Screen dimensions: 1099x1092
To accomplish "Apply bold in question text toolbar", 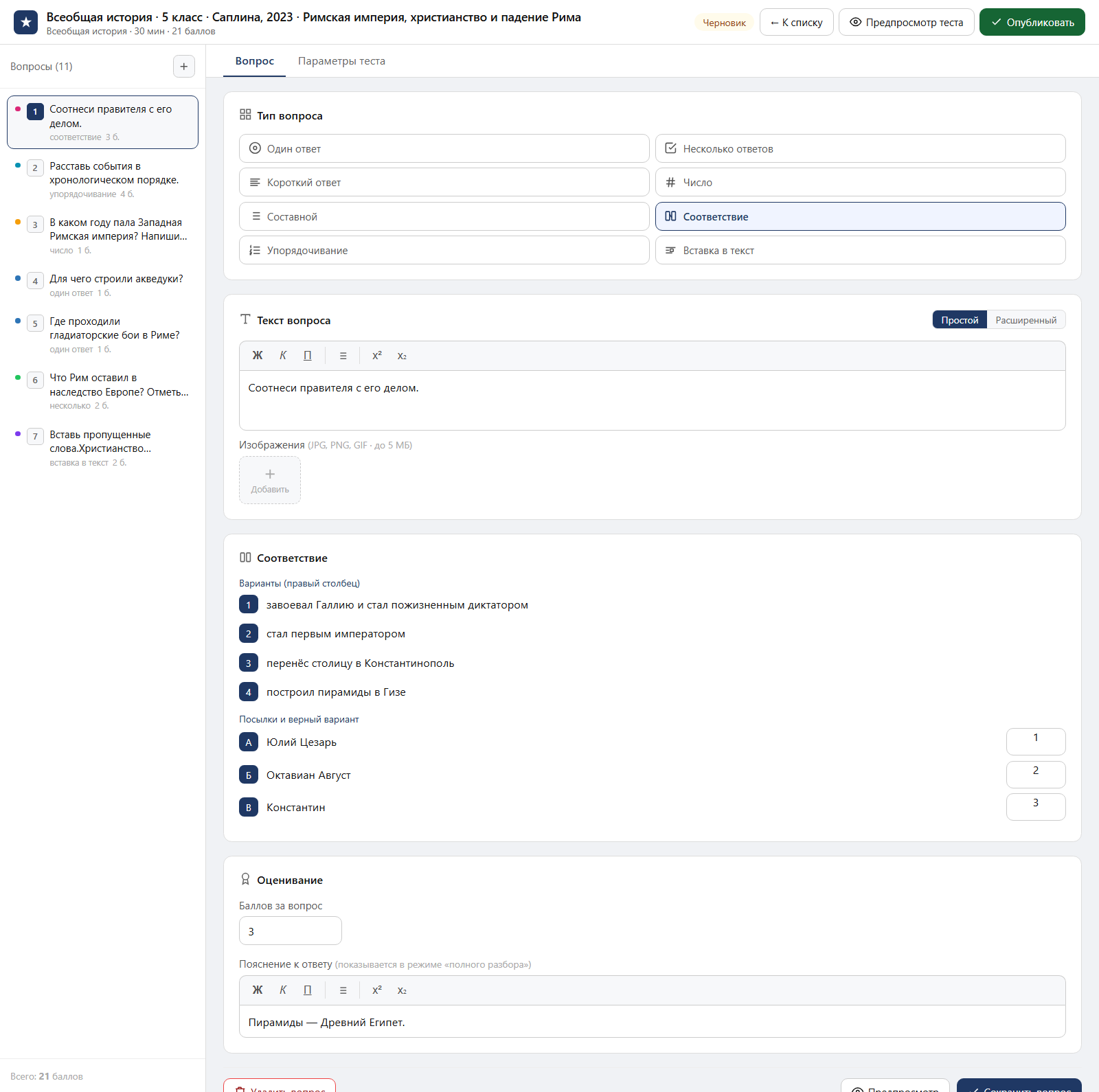I will [x=258, y=356].
